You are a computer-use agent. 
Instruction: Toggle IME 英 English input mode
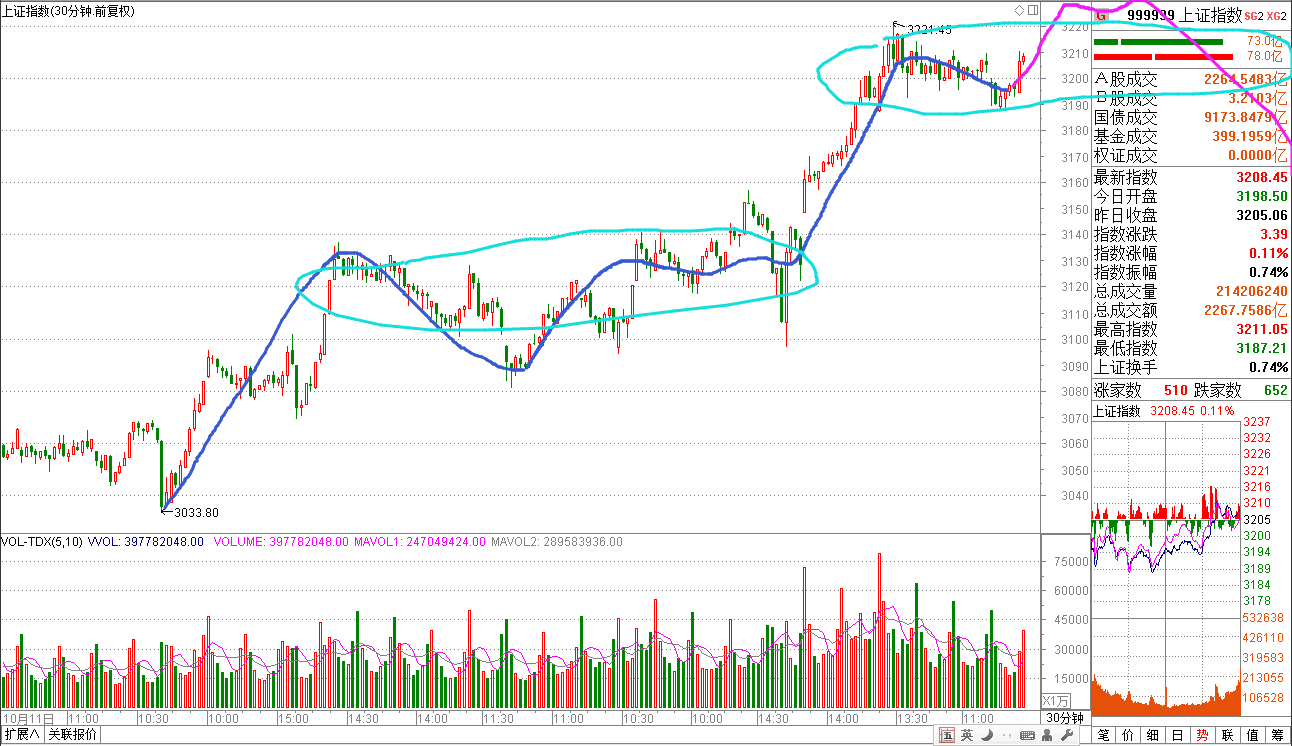click(967, 736)
